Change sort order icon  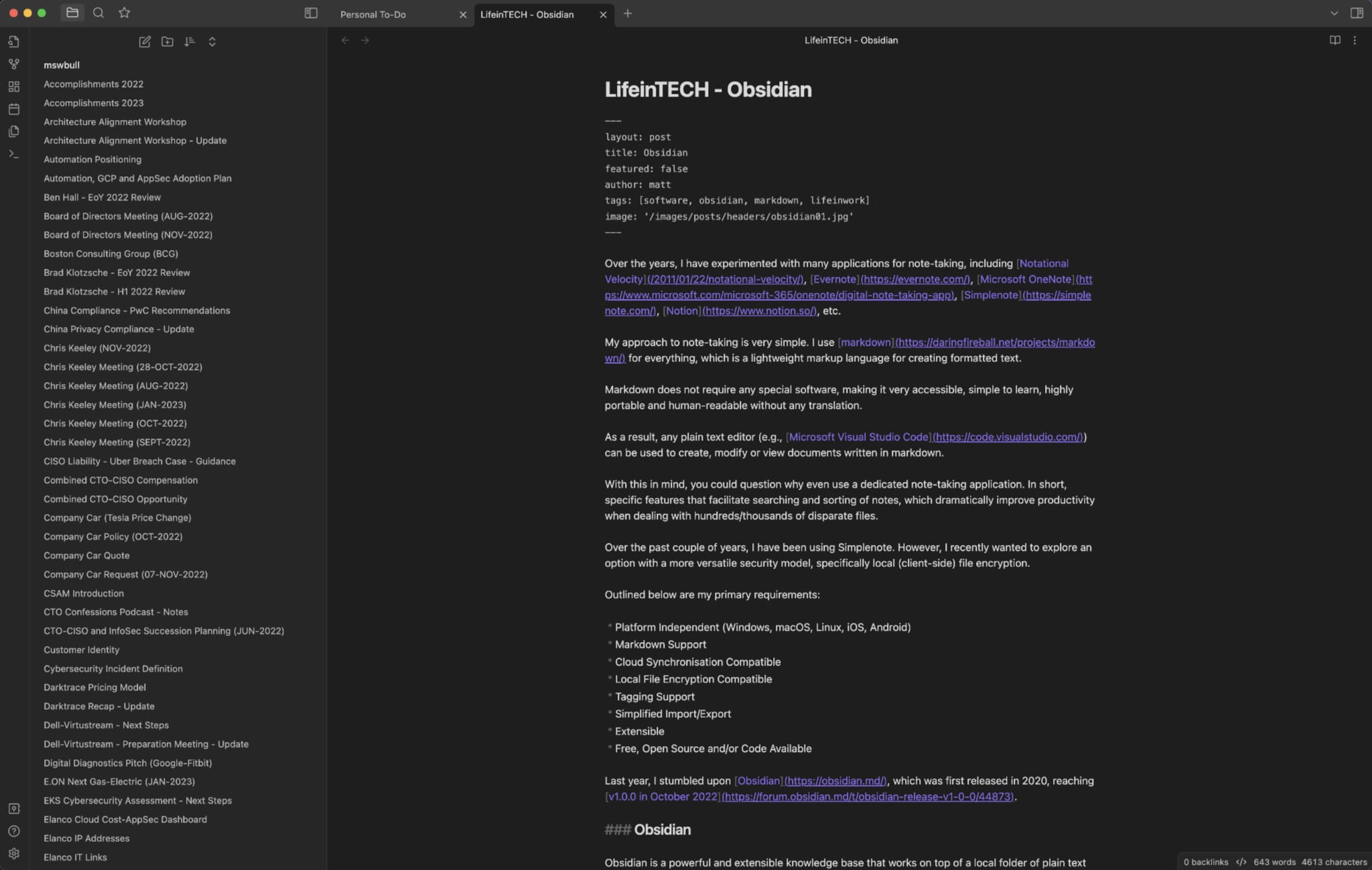190,42
